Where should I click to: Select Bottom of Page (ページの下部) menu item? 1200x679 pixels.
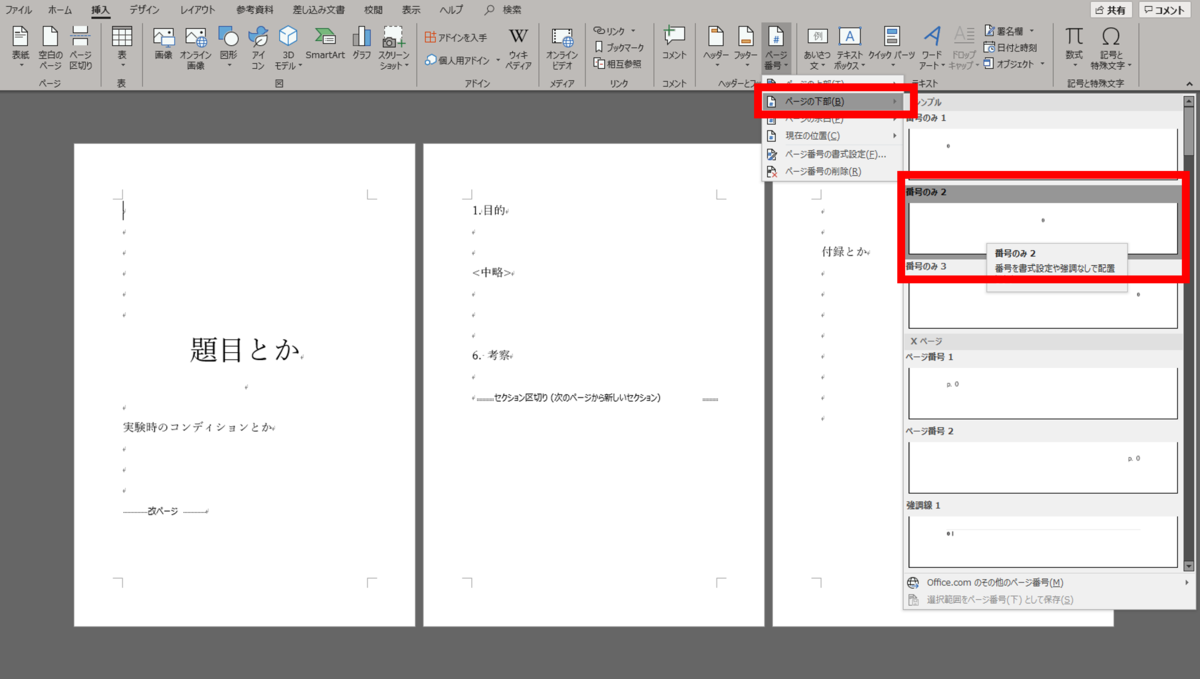(832, 101)
